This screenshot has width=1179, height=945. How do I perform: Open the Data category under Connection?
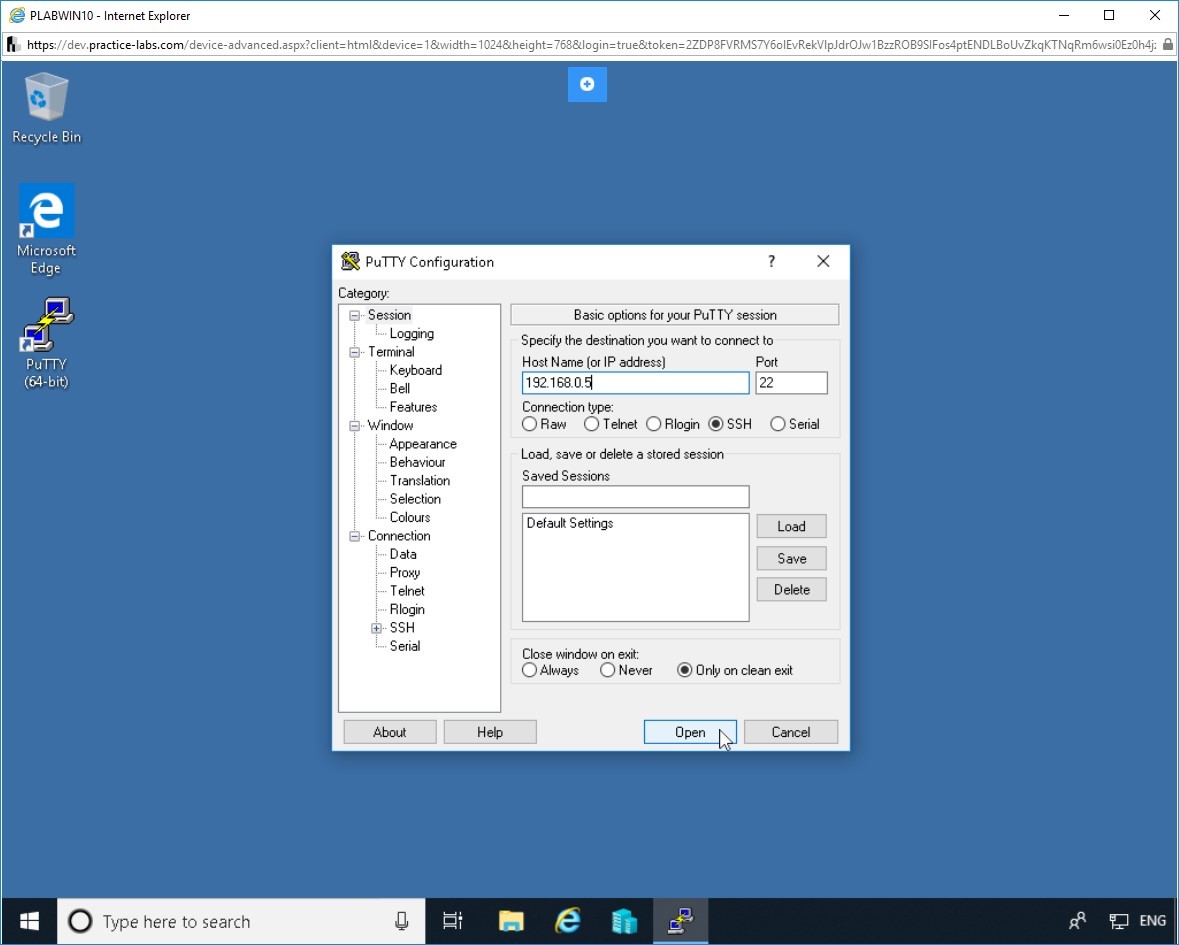point(403,554)
